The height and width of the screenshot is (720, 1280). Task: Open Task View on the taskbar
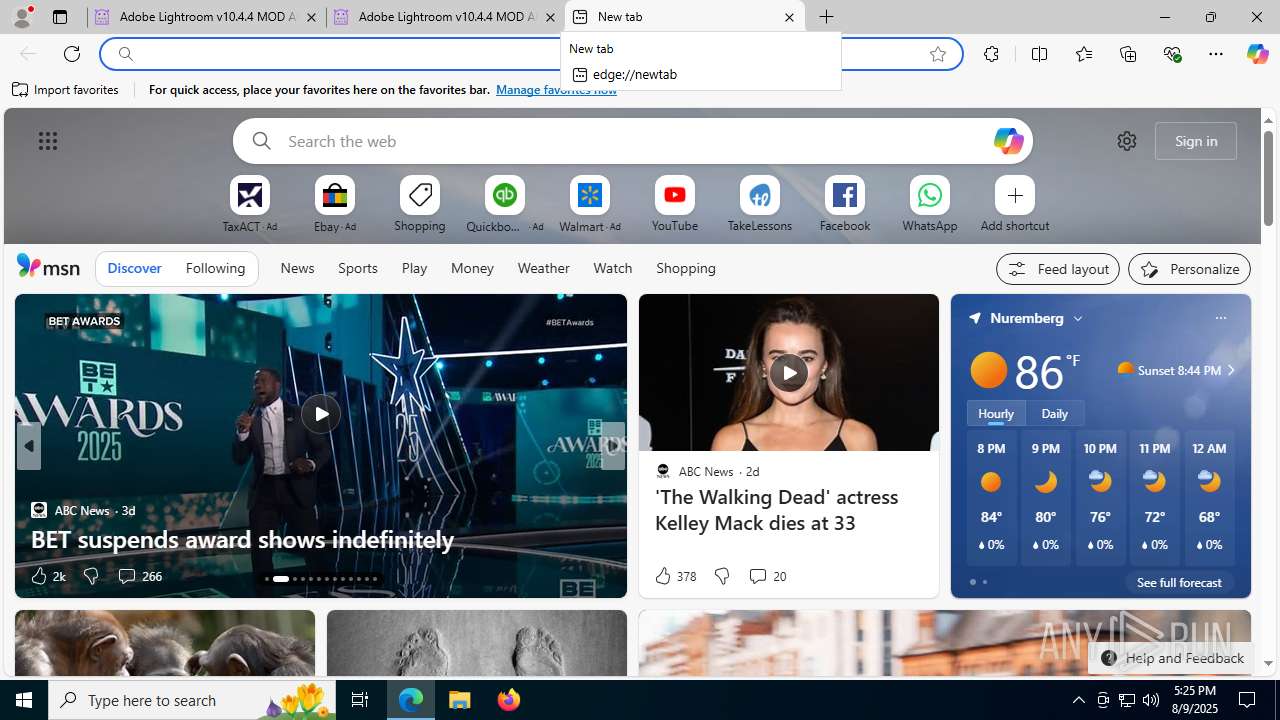click(360, 700)
